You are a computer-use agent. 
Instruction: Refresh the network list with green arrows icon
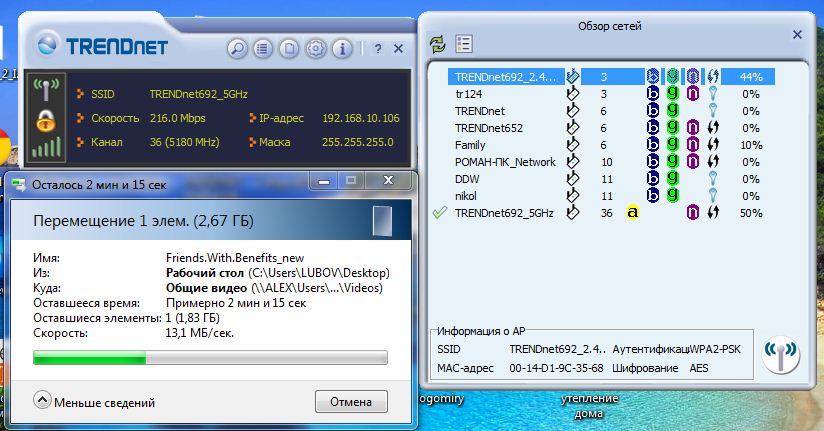tap(438, 44)
